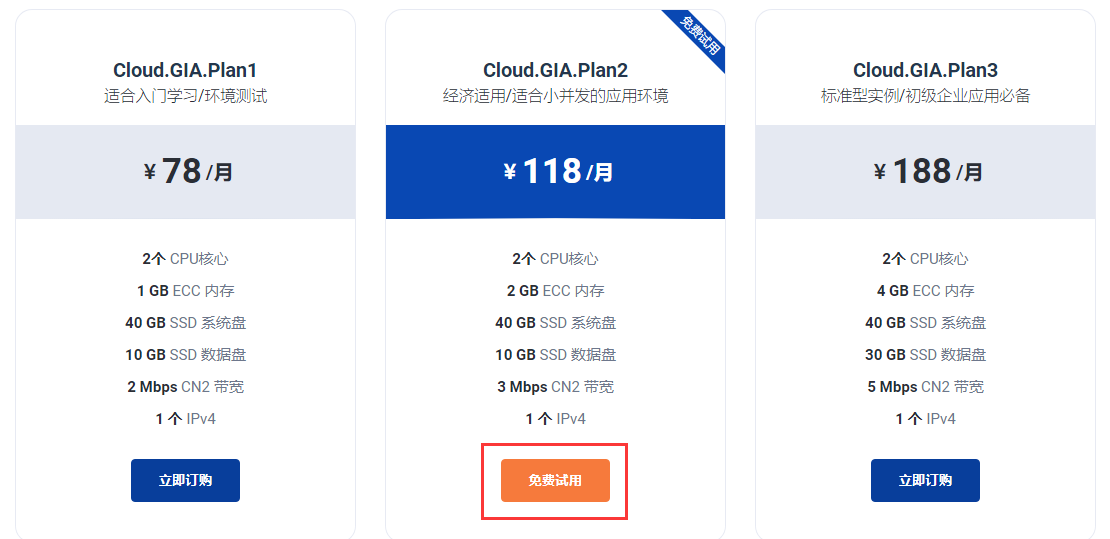The width and height of the screenshot is (1110, 539).
Task: Select the Cloud.GIA.Plan1 title
Action: pyautogui.click(x=185, y=70)
